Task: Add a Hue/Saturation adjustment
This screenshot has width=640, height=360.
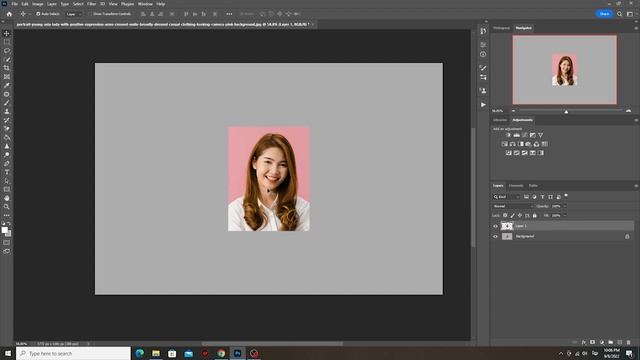Action: pyautogui.click(x=504, y=144)
